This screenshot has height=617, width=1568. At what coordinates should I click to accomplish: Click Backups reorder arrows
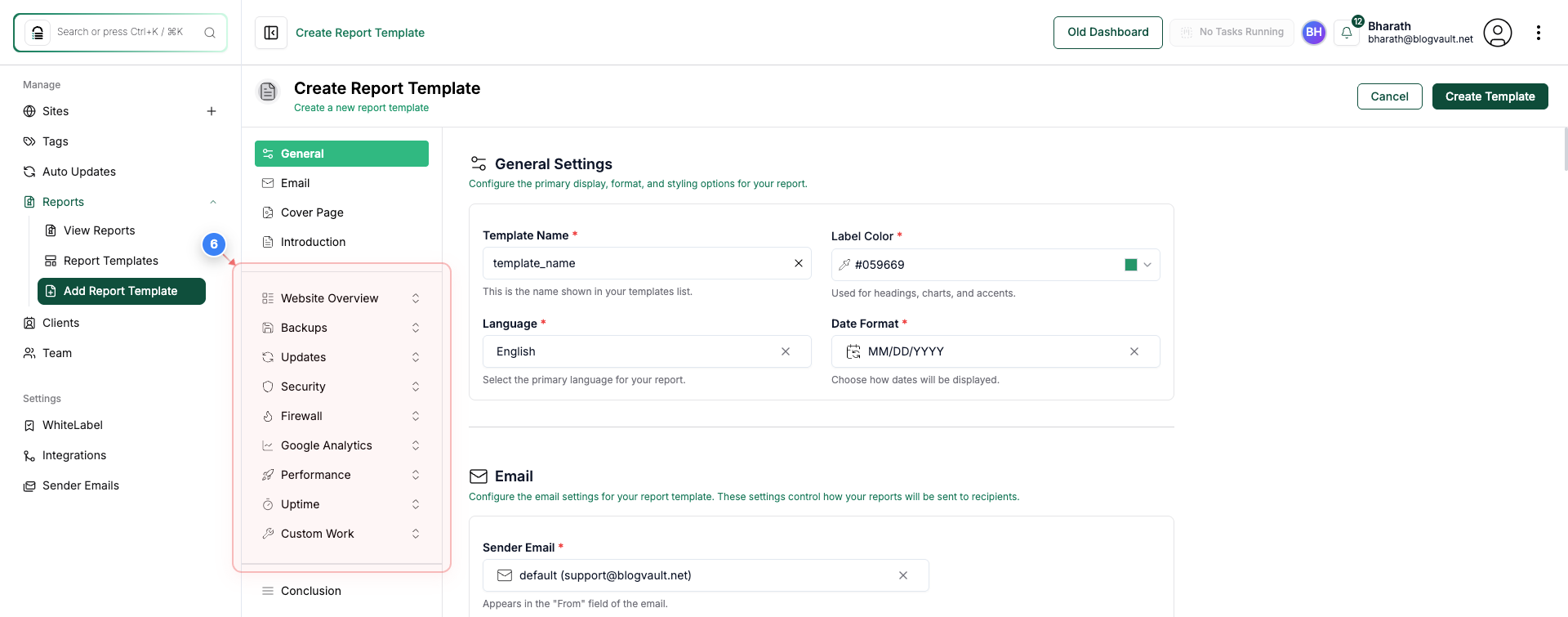coord(416,328)
